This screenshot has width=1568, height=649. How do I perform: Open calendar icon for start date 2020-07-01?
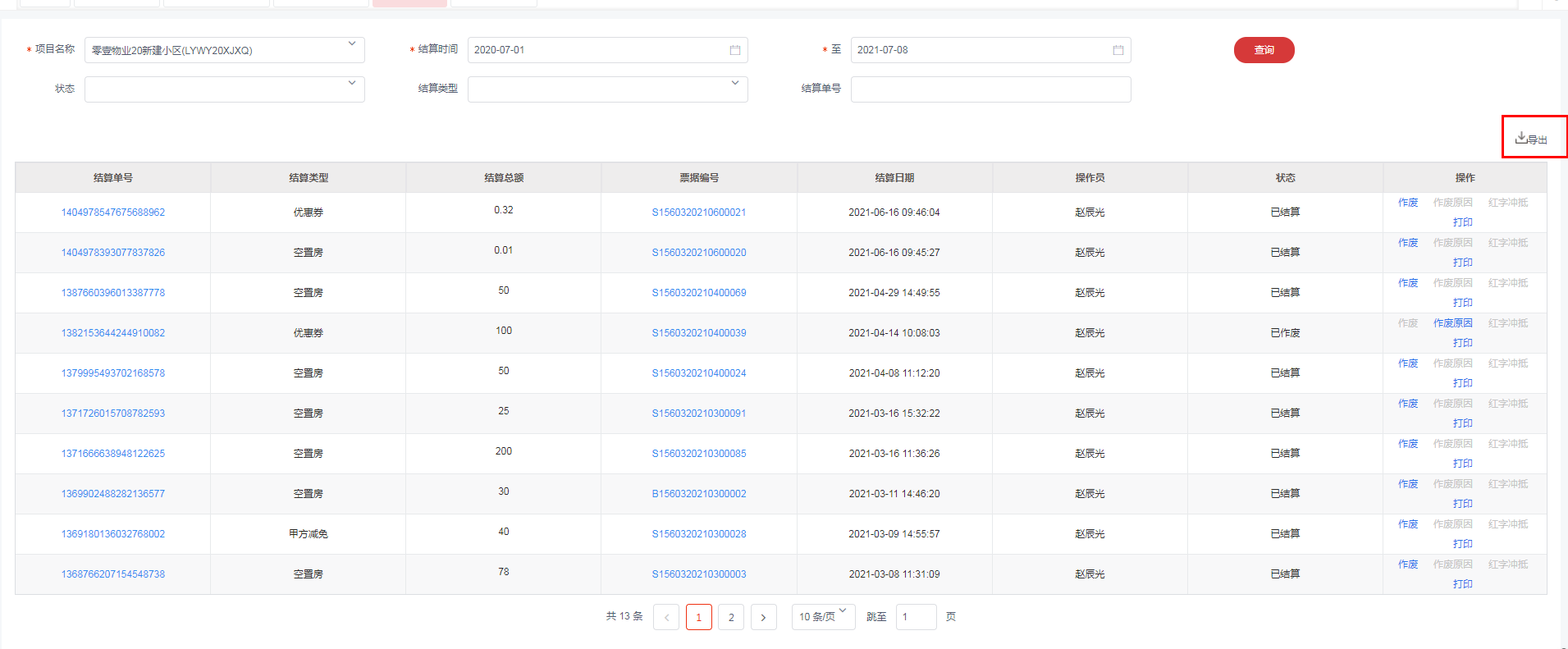tap(734, 50)
